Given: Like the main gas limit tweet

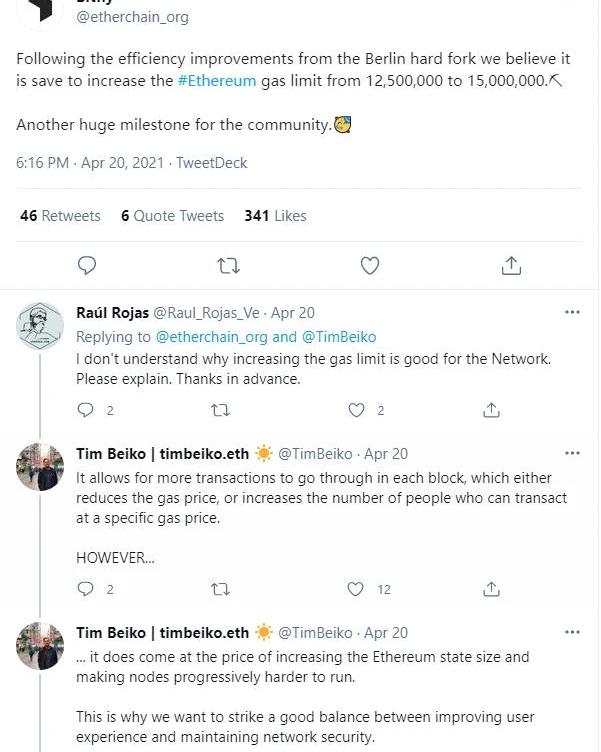Looking at the screenshot, I should click(370, 265).
